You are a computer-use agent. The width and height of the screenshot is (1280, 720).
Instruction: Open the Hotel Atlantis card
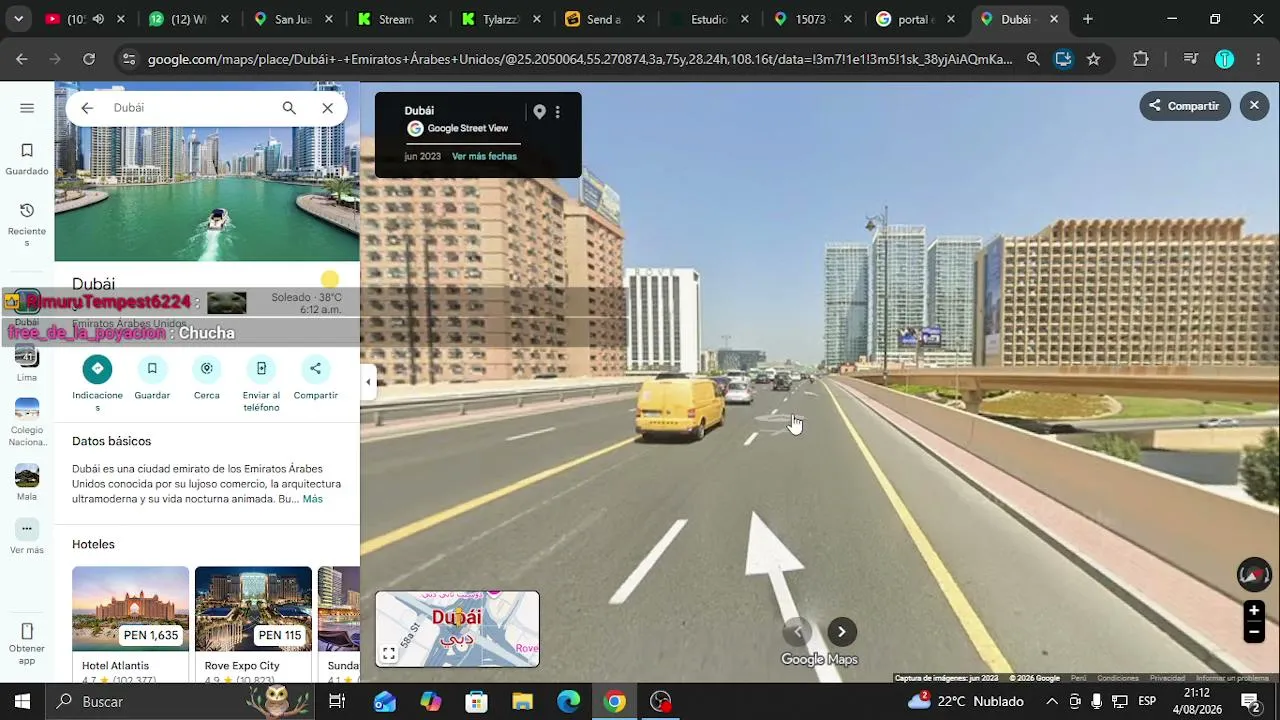pyautogui.click(x=130, y=624)
